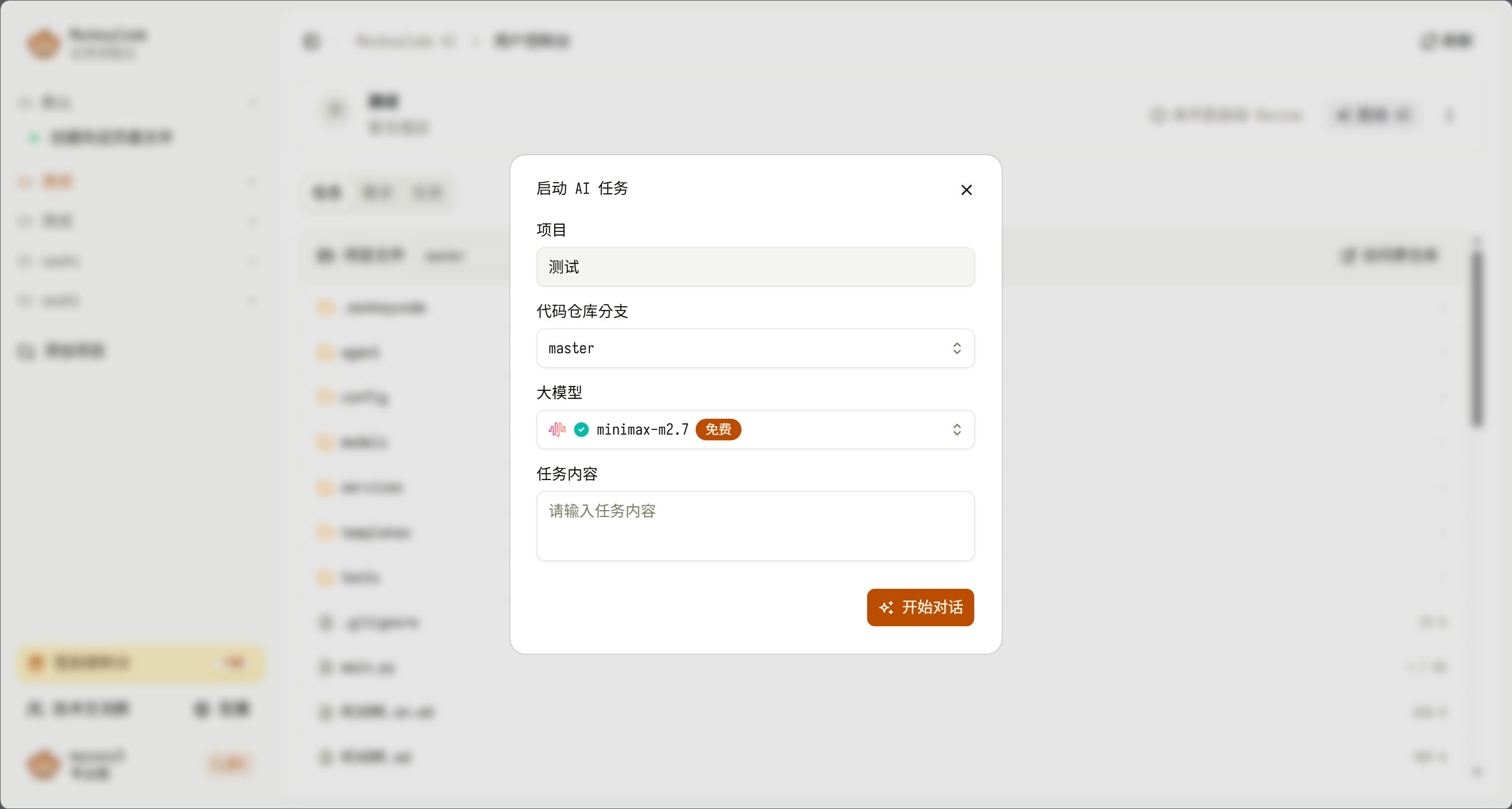Click the 大模型 label
Viewport: 1512px width, 809px height.
[x=559, y=392]
